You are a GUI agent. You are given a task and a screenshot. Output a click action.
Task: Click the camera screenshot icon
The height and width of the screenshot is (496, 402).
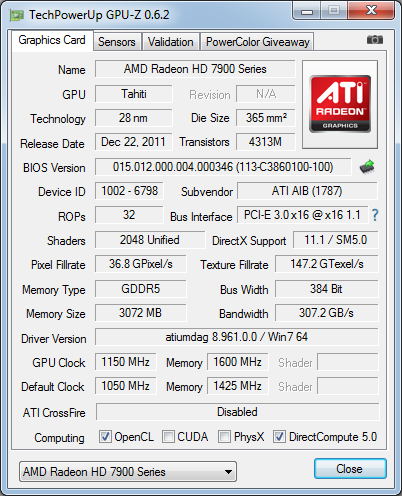tap(375, 40)
